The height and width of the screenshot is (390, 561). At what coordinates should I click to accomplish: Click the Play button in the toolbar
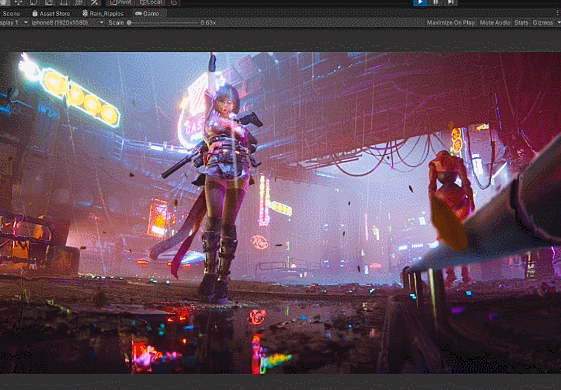pyautogui.click(x=420, y=2)
